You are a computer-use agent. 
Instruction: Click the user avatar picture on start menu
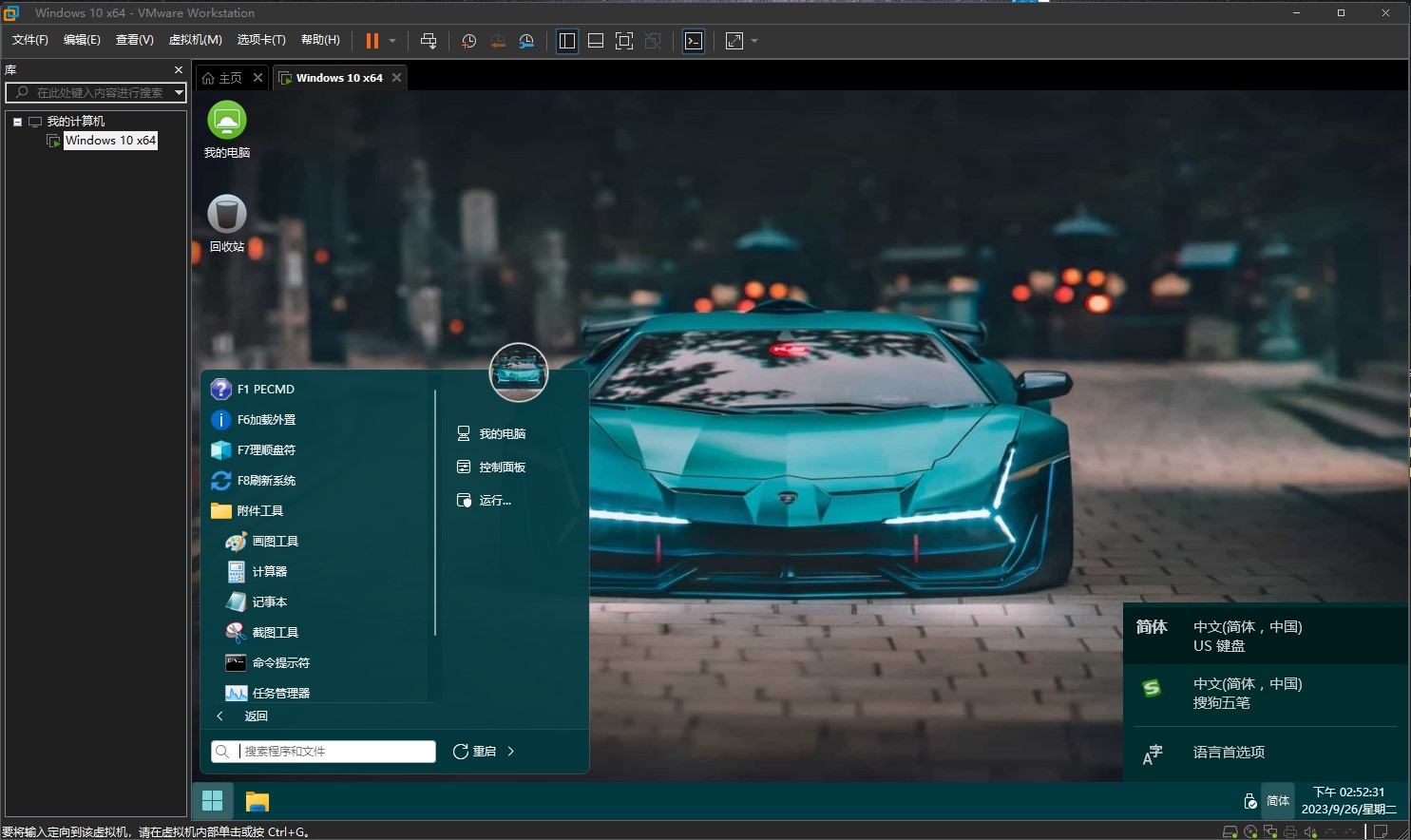519,372
